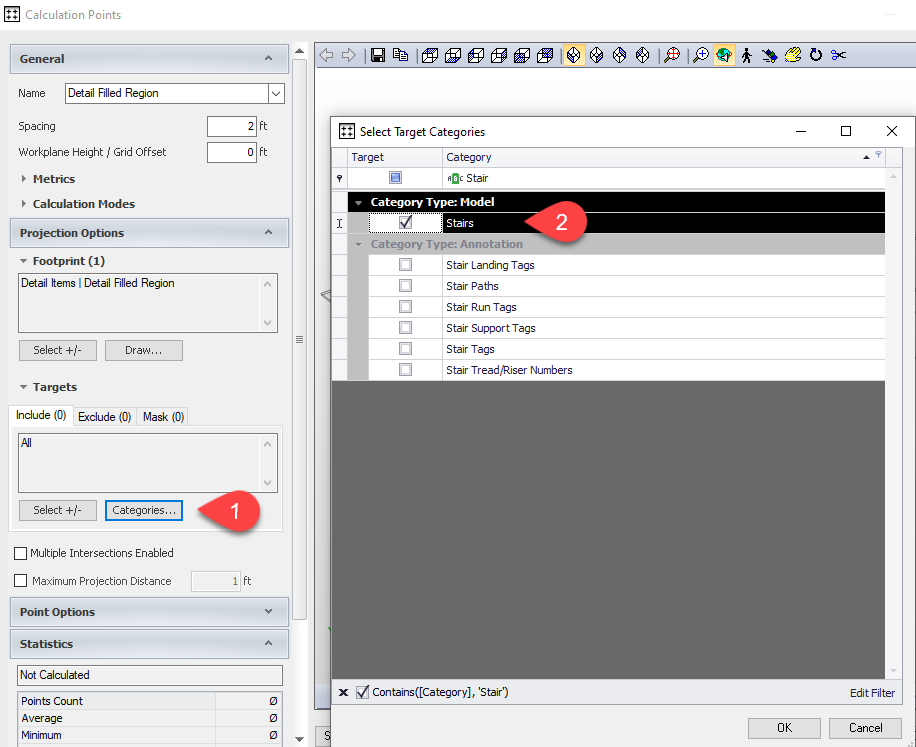916x747 pixels.
Task: Activate the pan hand tool
Action: coord(793,55)
